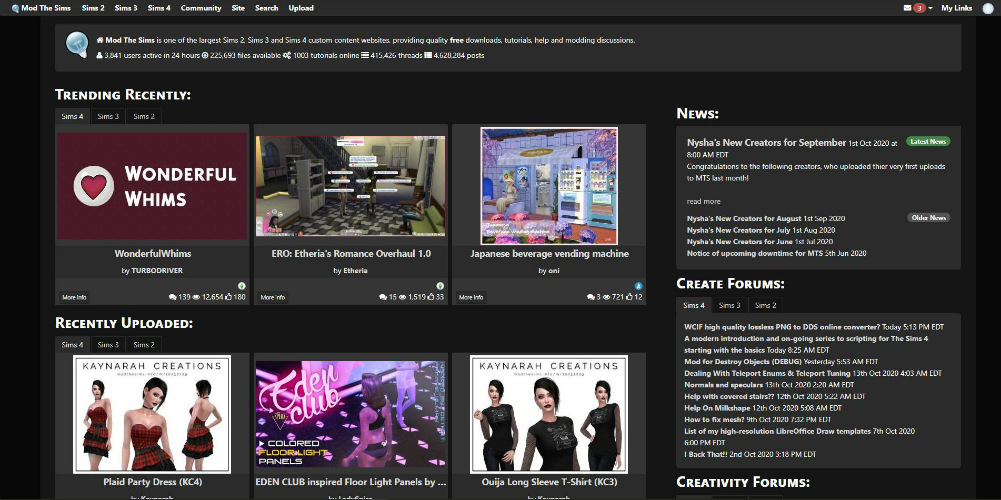Click the Older News badge

point(929,218)
